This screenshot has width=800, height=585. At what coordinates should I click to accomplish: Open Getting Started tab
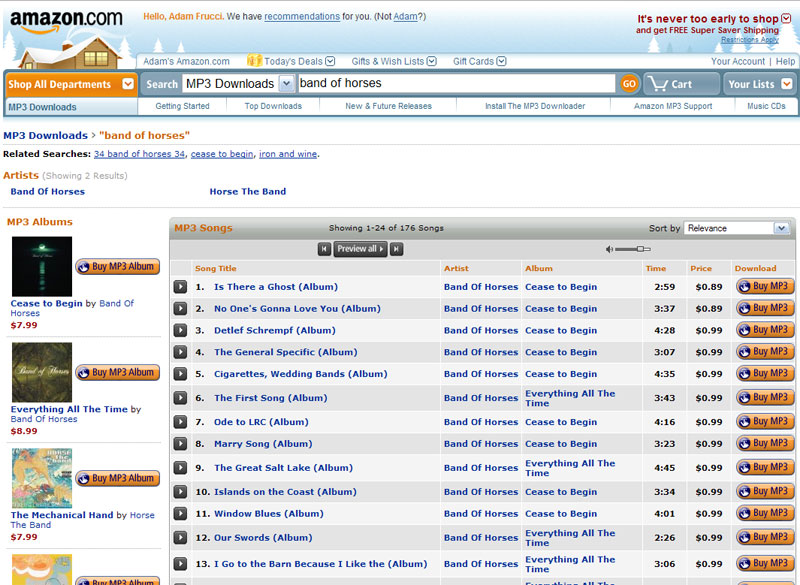183,106
